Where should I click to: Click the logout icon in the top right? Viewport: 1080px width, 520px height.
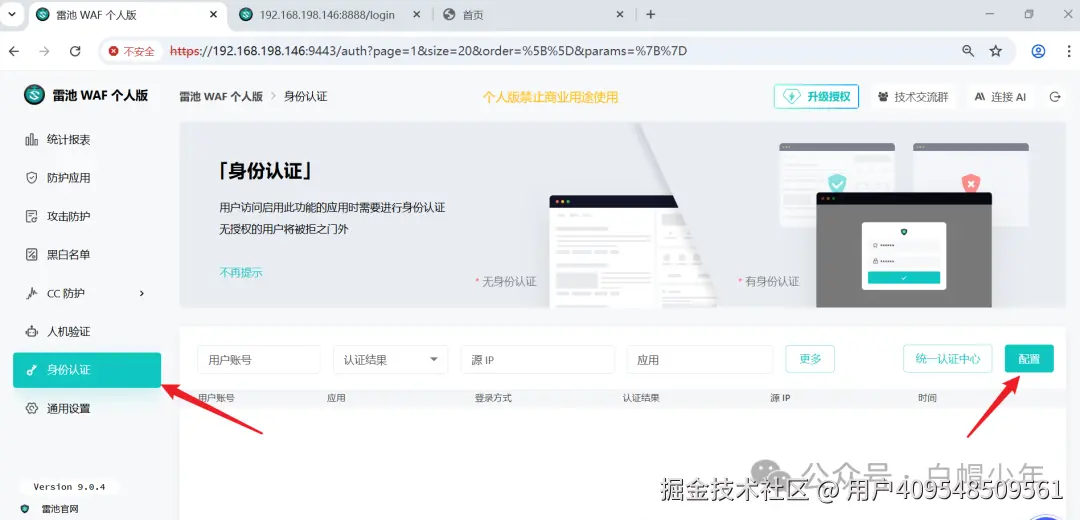coord(1055,97)
